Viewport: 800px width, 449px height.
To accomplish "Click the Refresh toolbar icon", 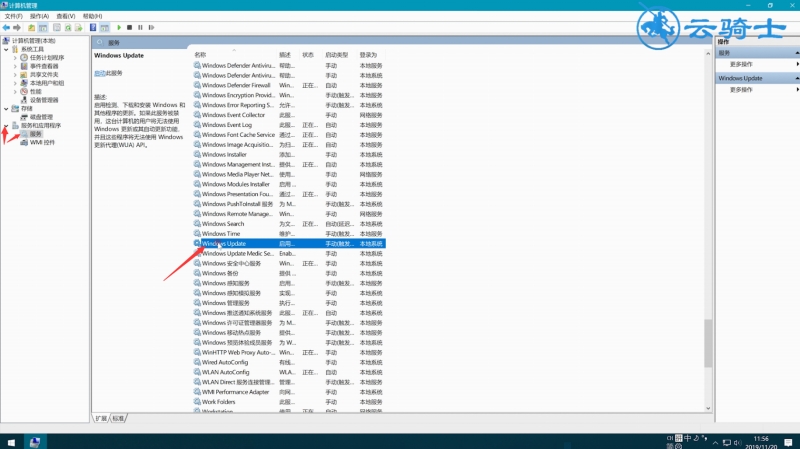I will click(x=68, y=28).
